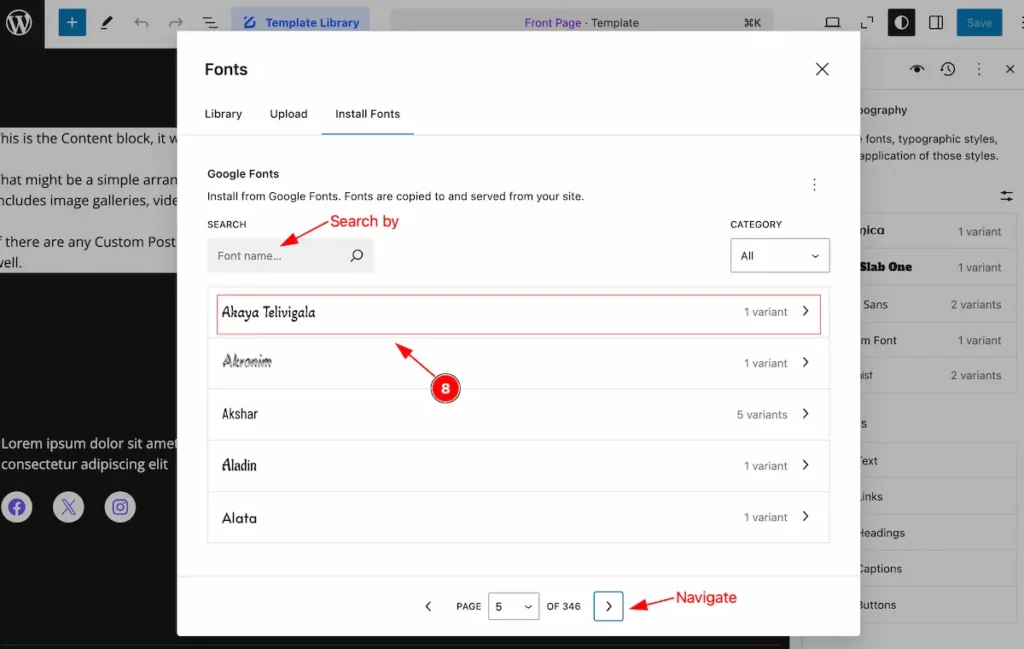Close the Fonts dialog

tap(822, 69)
